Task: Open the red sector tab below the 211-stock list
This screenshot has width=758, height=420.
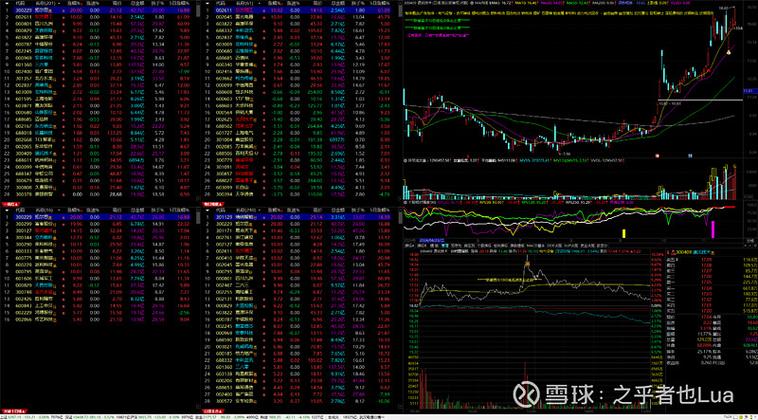Action: point(11,204)
